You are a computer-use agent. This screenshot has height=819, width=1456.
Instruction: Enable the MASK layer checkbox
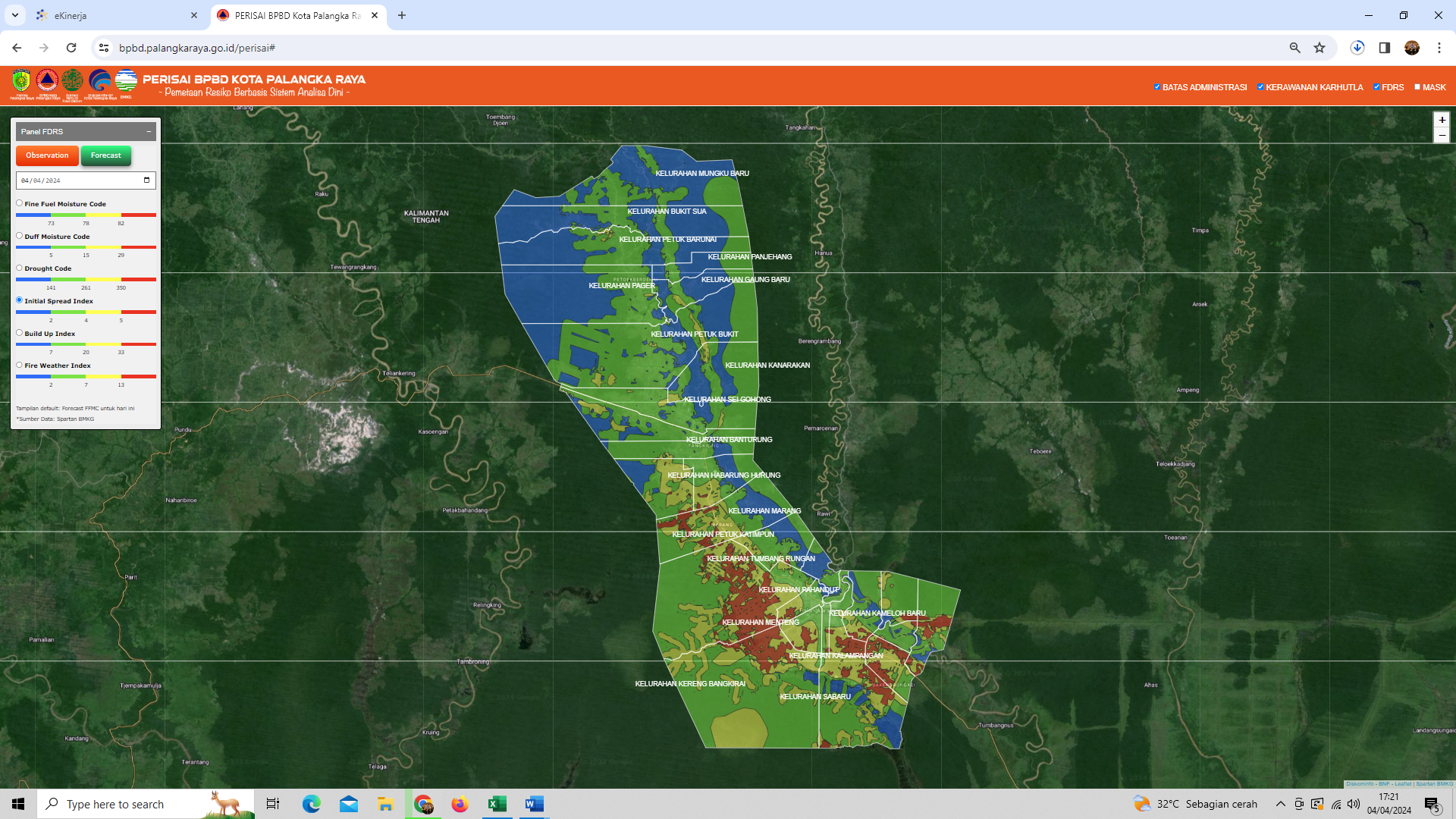coord(1417,86)
